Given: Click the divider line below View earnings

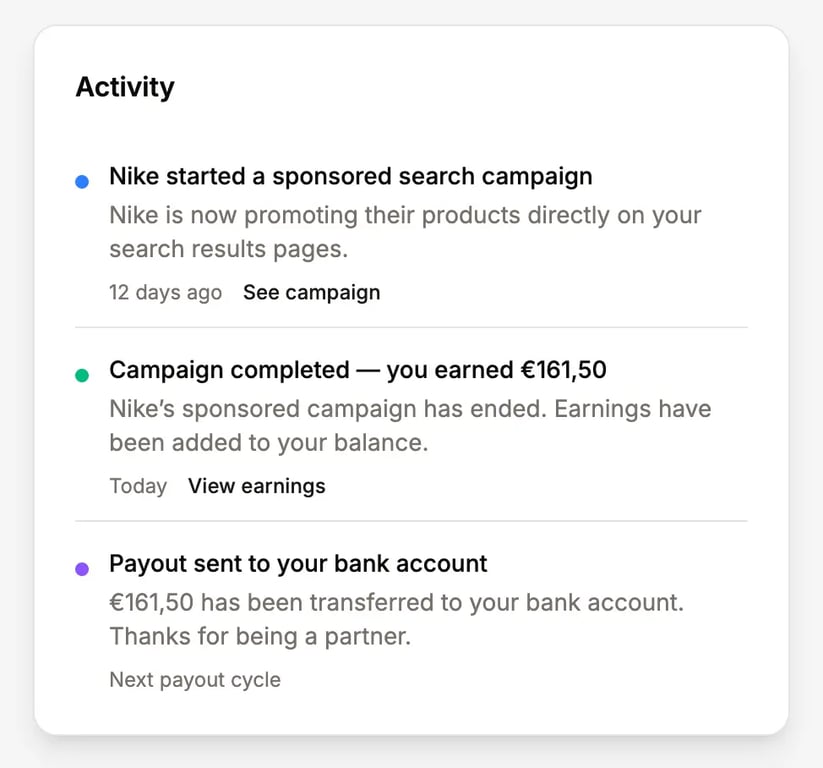Looking at the screenshot, I should [x=411, y=521].
